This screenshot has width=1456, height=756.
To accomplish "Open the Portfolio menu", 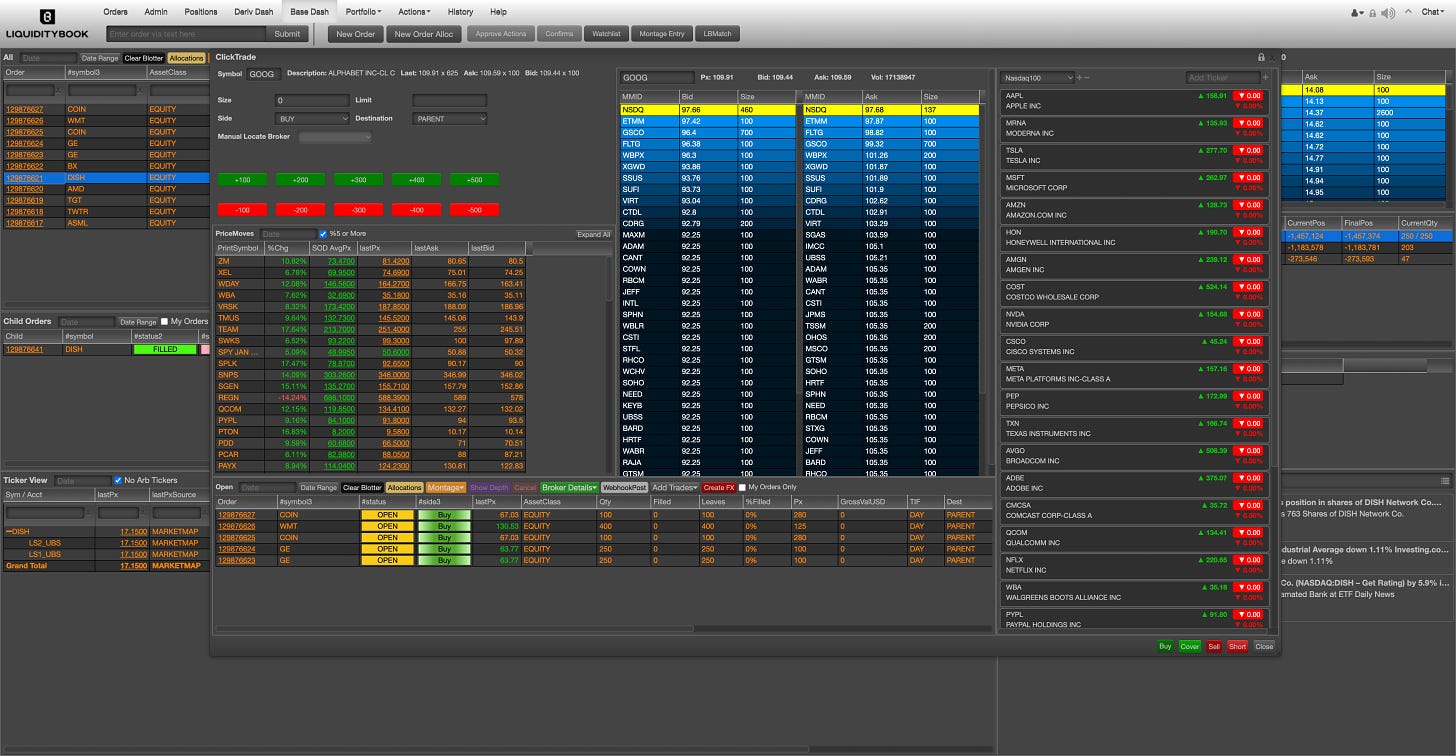I will click(363, 12).
